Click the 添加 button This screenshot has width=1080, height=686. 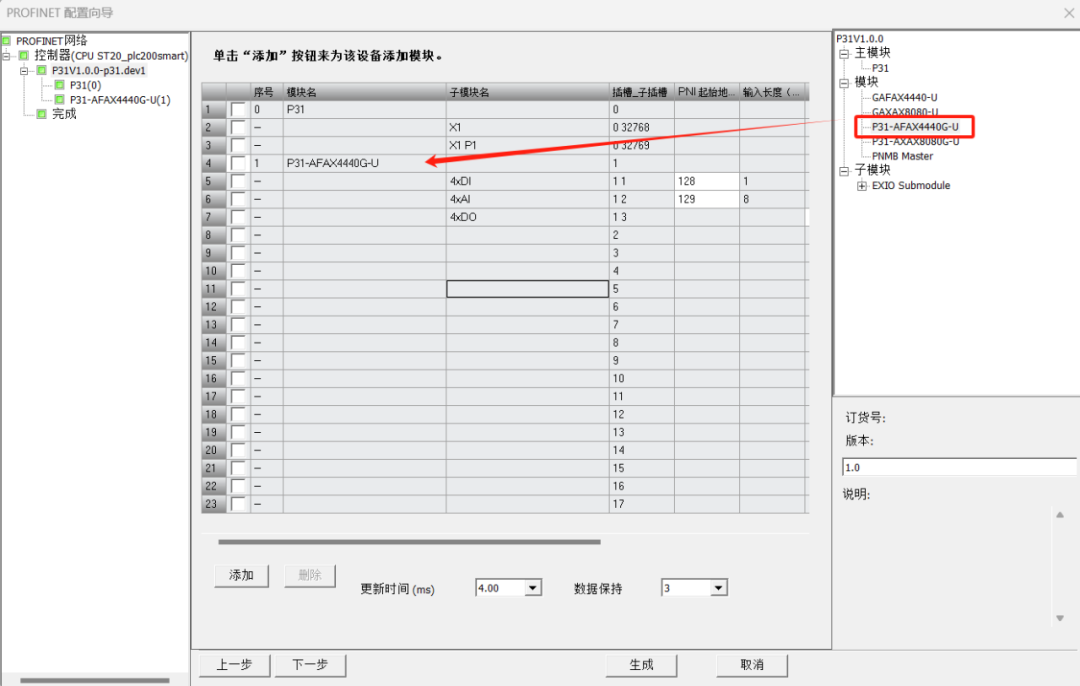pyautogui.click(x=241, y=575)
